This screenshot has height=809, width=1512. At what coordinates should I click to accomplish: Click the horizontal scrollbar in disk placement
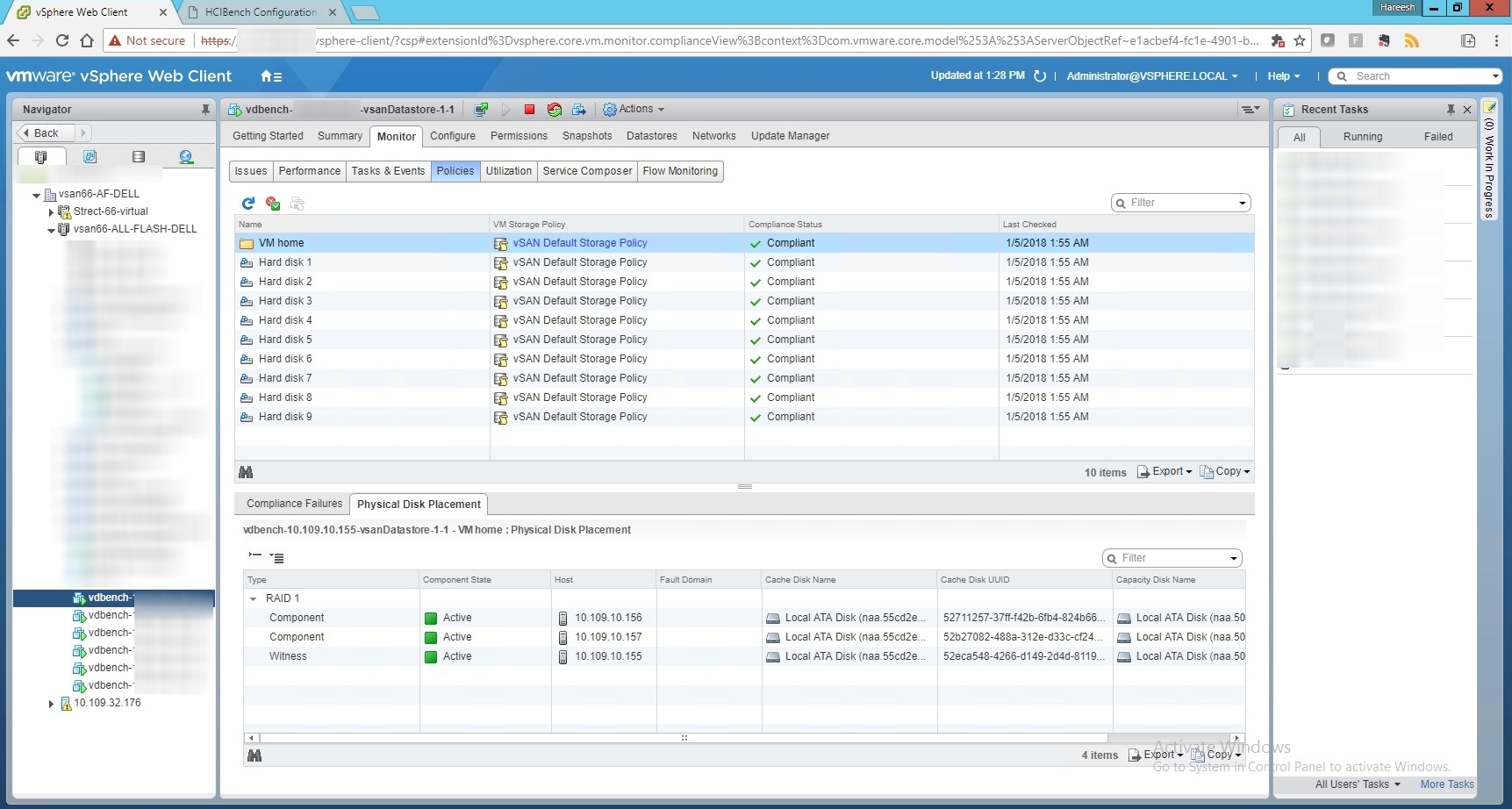click(x=683, y=738)
